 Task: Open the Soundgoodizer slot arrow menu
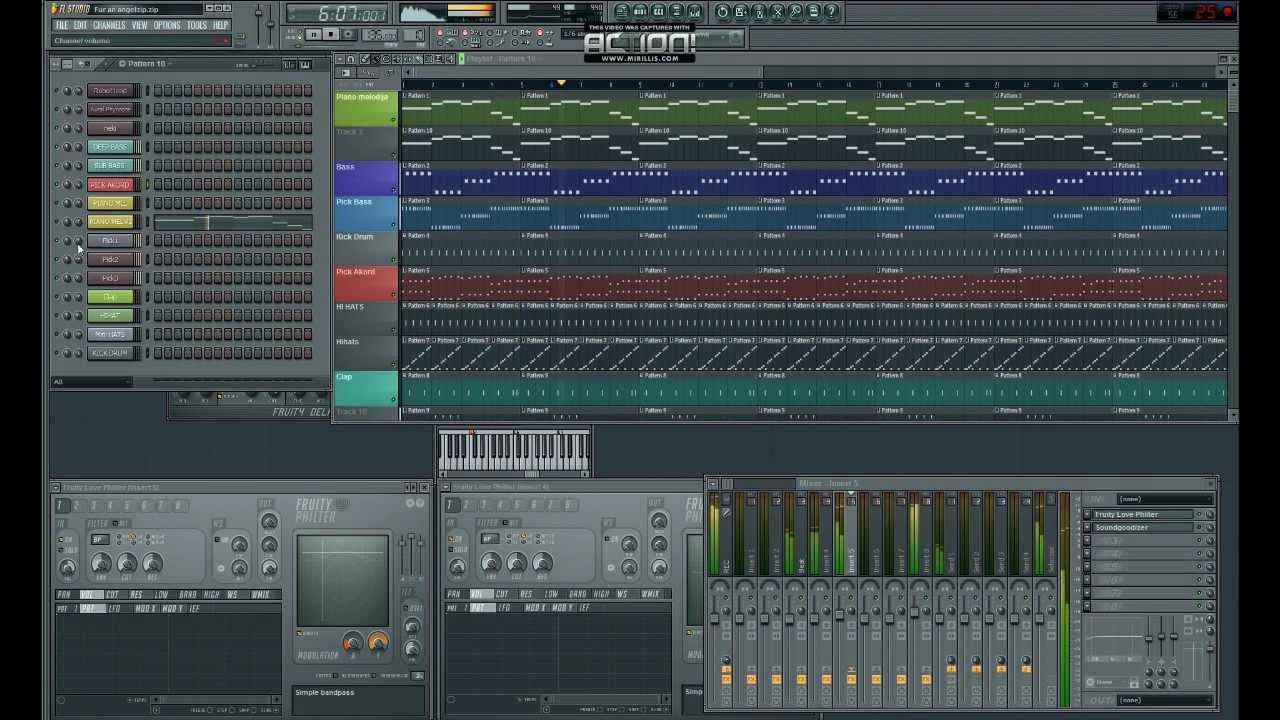click(x=1087, y=527)
